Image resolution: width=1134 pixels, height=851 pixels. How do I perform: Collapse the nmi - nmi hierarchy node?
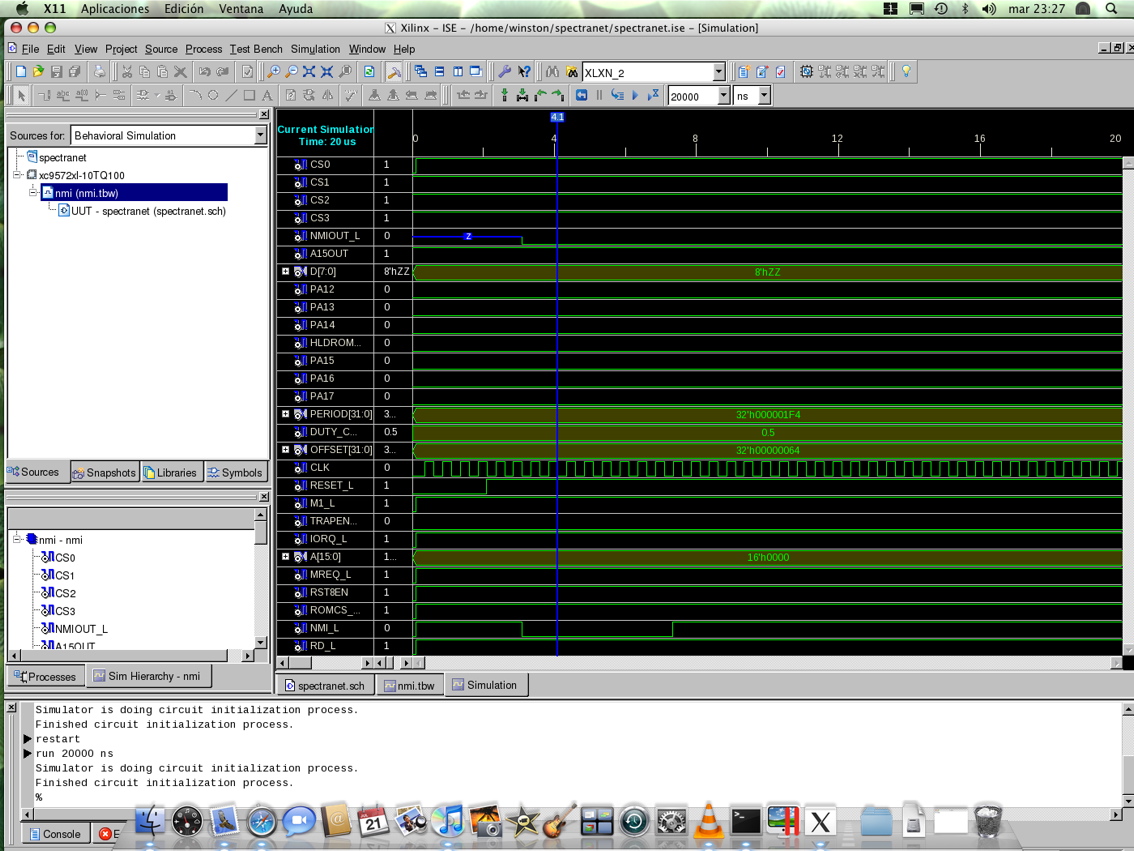point(17,539)
